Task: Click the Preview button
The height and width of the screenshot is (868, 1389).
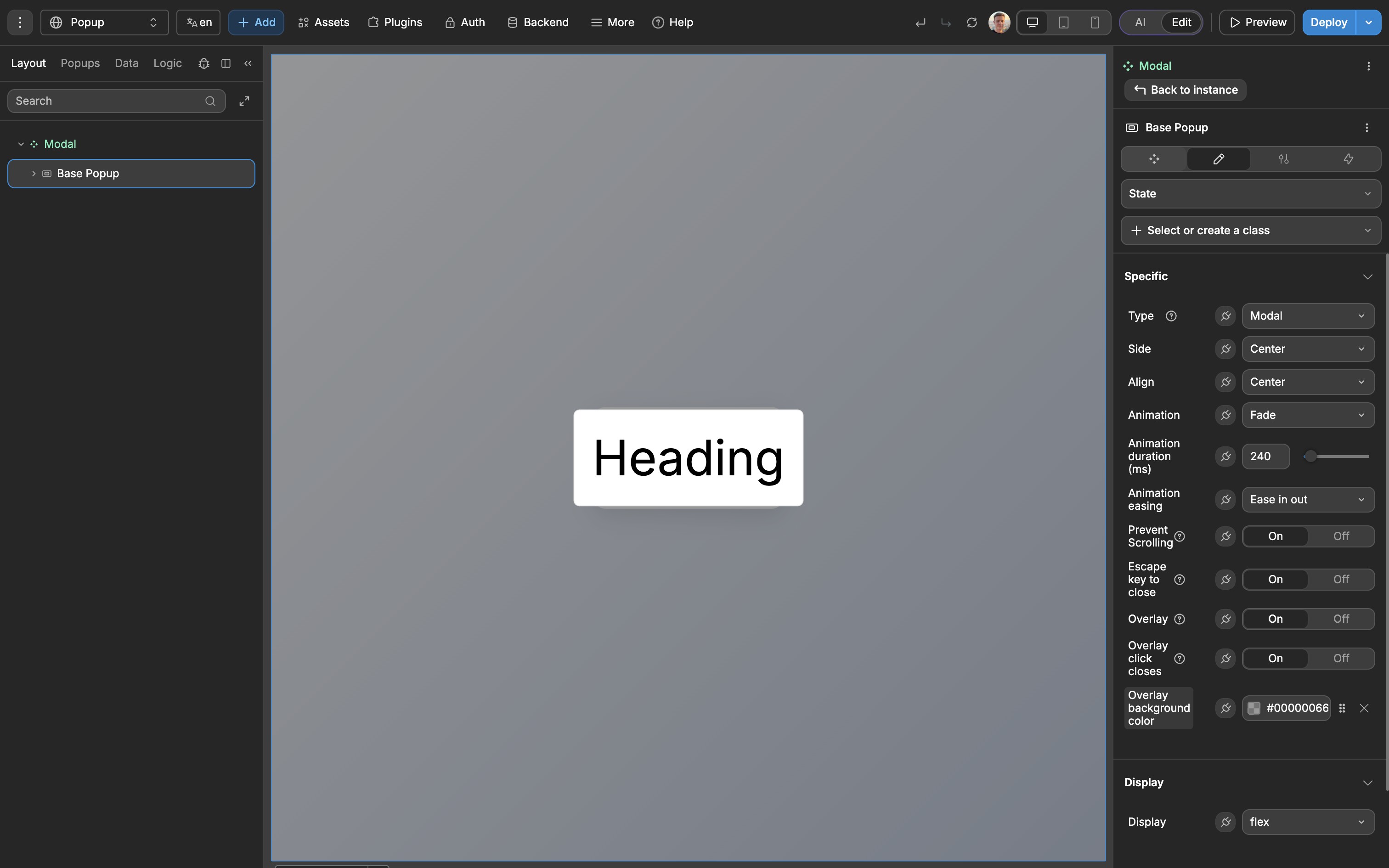Action: 1257,23
